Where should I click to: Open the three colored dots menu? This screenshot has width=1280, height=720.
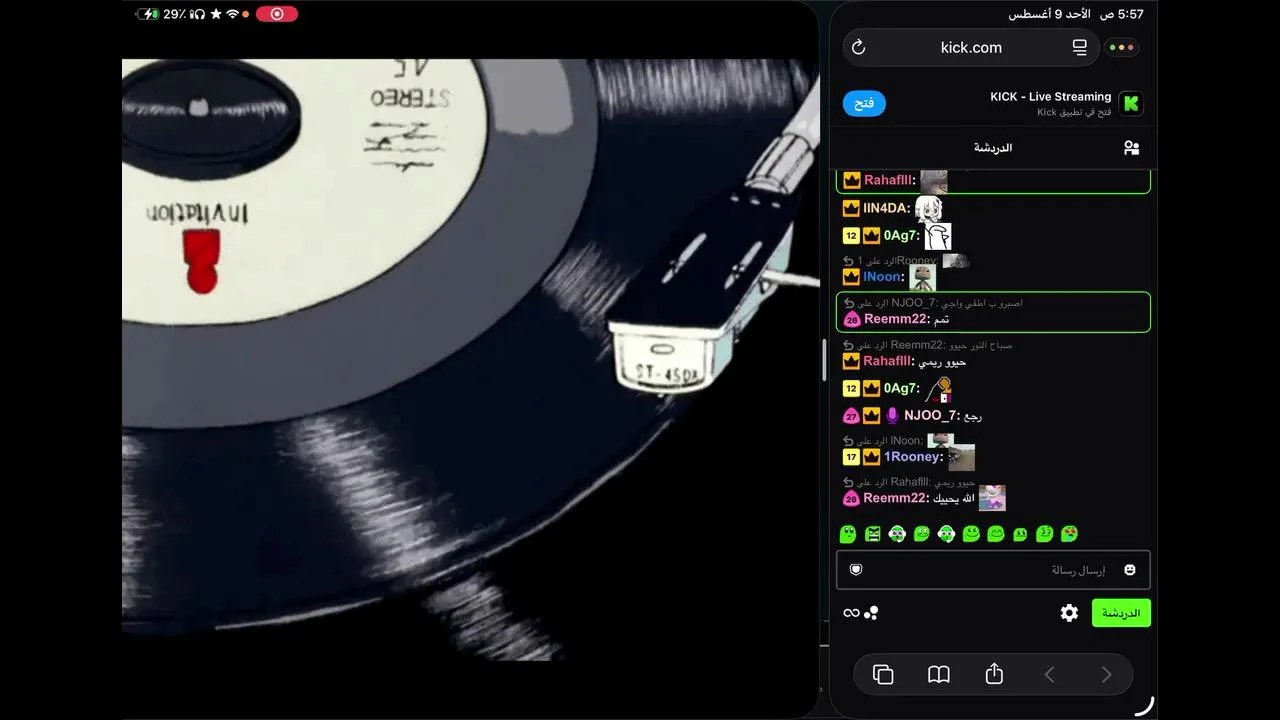[1123, 47]
